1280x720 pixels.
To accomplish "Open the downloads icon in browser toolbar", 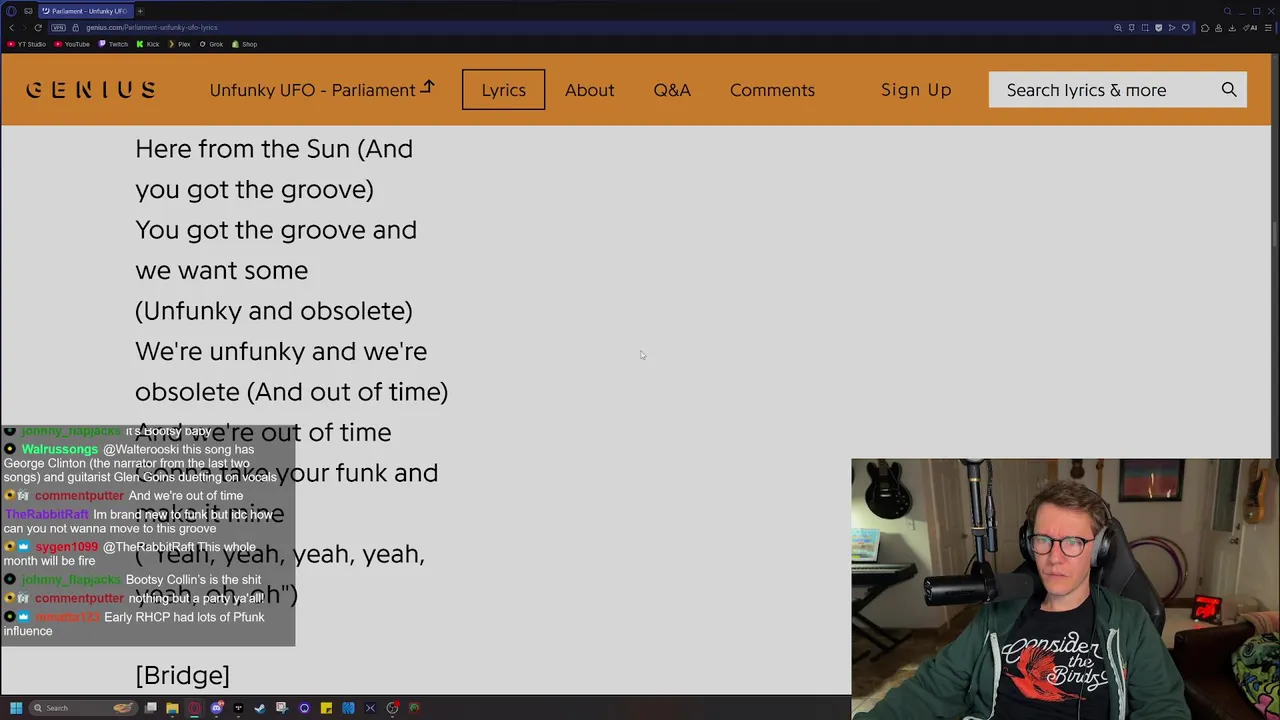I will (x=1232, y=28).
